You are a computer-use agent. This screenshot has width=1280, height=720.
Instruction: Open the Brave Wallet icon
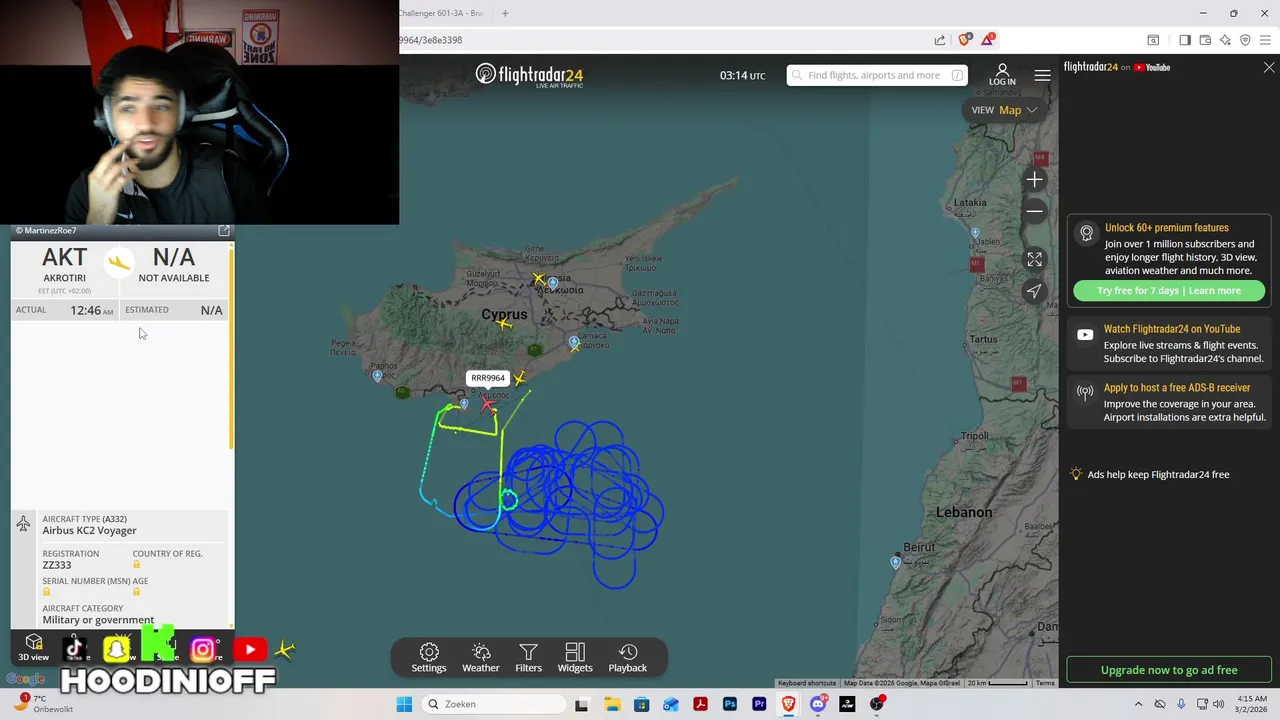coord(1205,40)
